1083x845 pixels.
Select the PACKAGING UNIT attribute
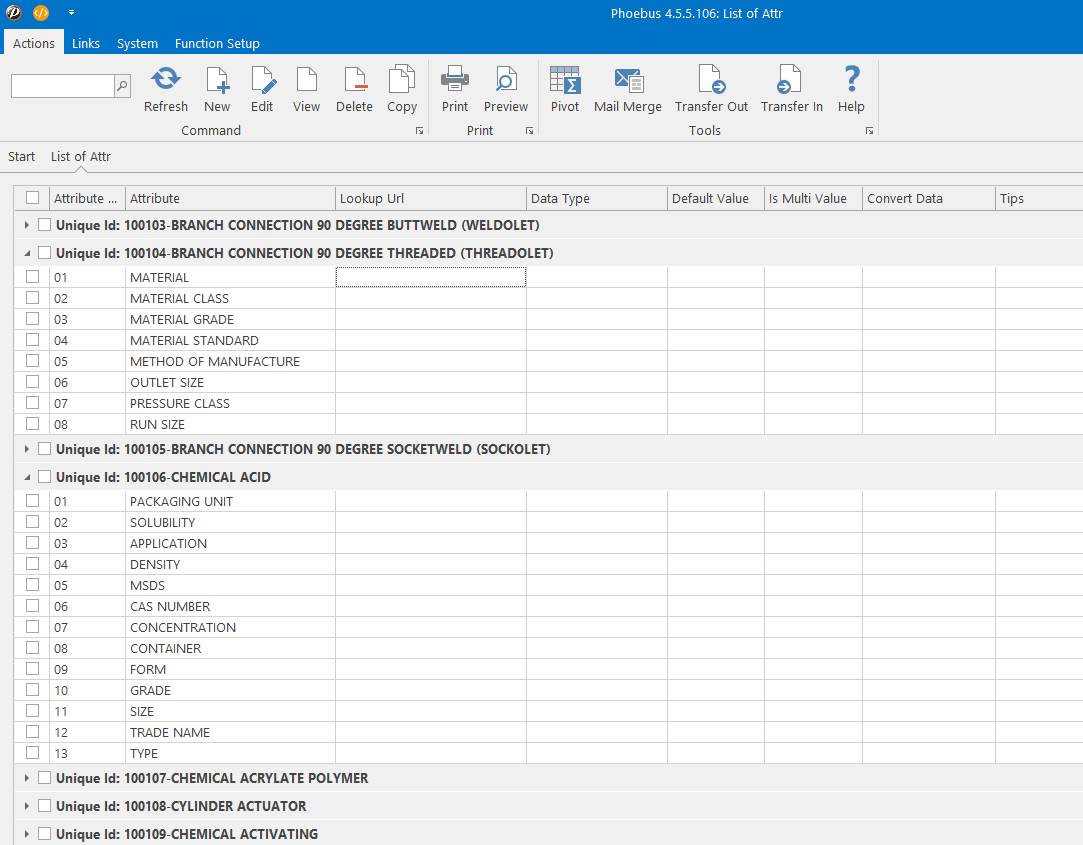(x=182, y=502)
